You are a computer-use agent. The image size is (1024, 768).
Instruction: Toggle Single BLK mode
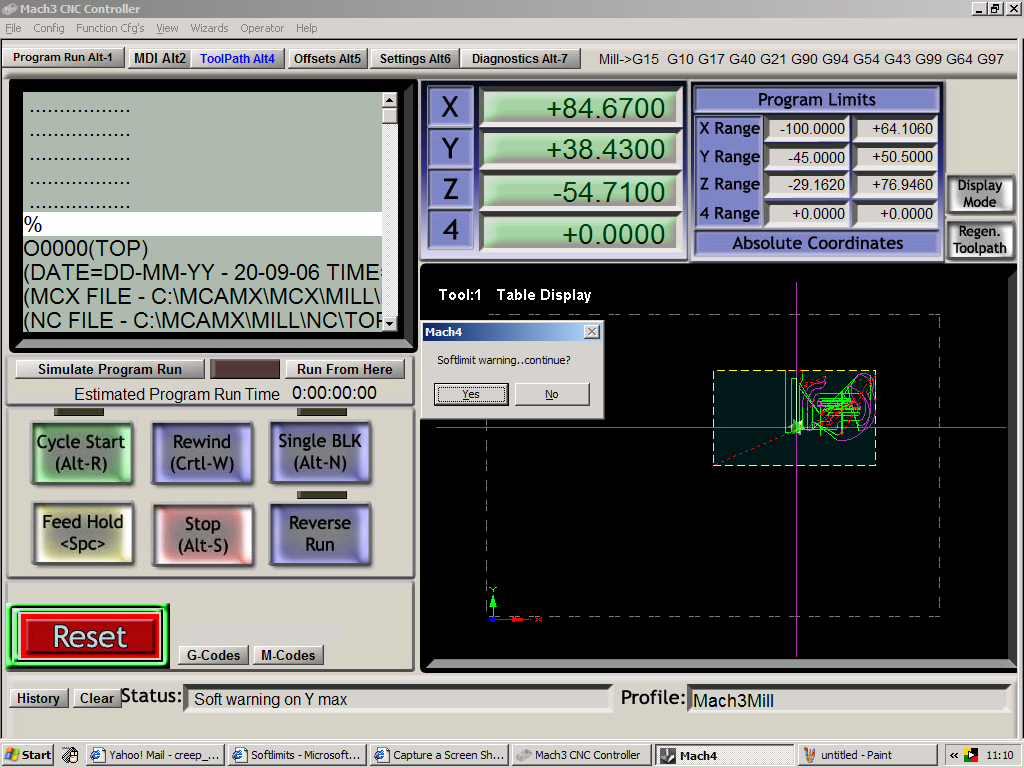pos(319,452)
